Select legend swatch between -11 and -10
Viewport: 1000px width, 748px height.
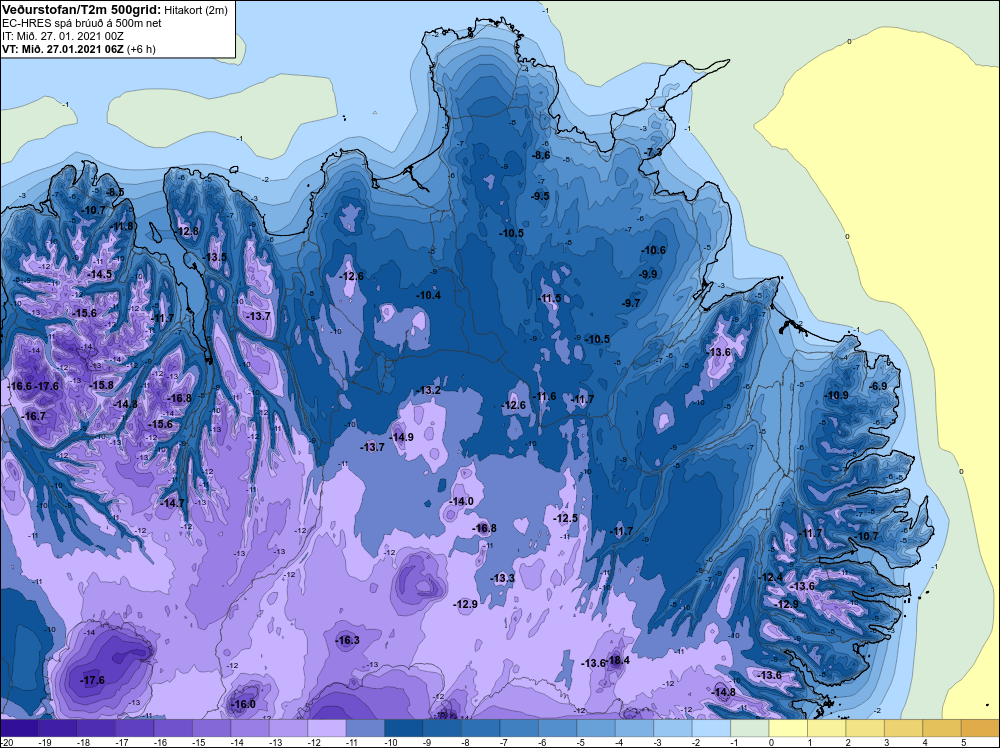[365, 728]
